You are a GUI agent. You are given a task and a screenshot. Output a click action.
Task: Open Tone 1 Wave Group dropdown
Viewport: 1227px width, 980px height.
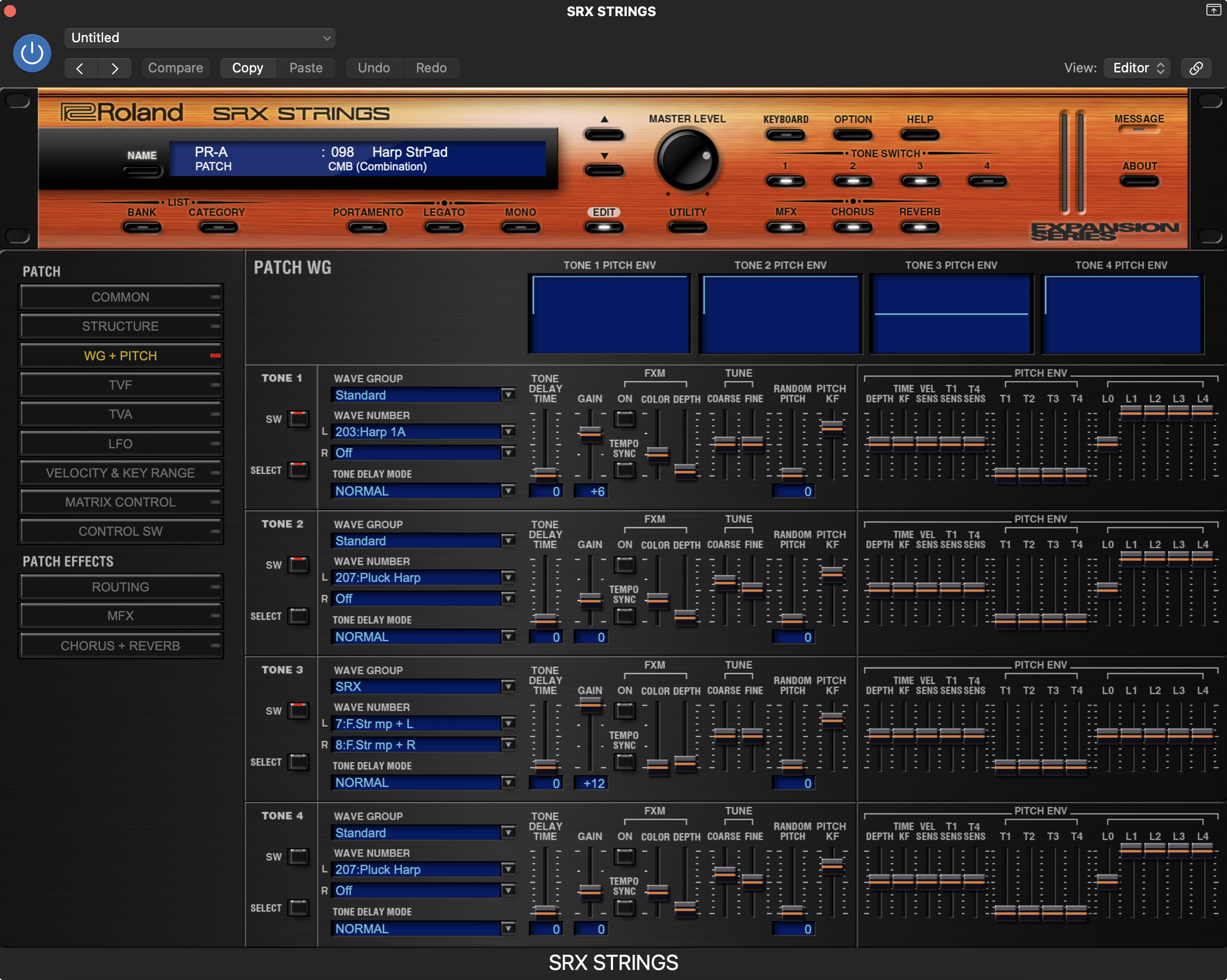click(x=424, y=395)
